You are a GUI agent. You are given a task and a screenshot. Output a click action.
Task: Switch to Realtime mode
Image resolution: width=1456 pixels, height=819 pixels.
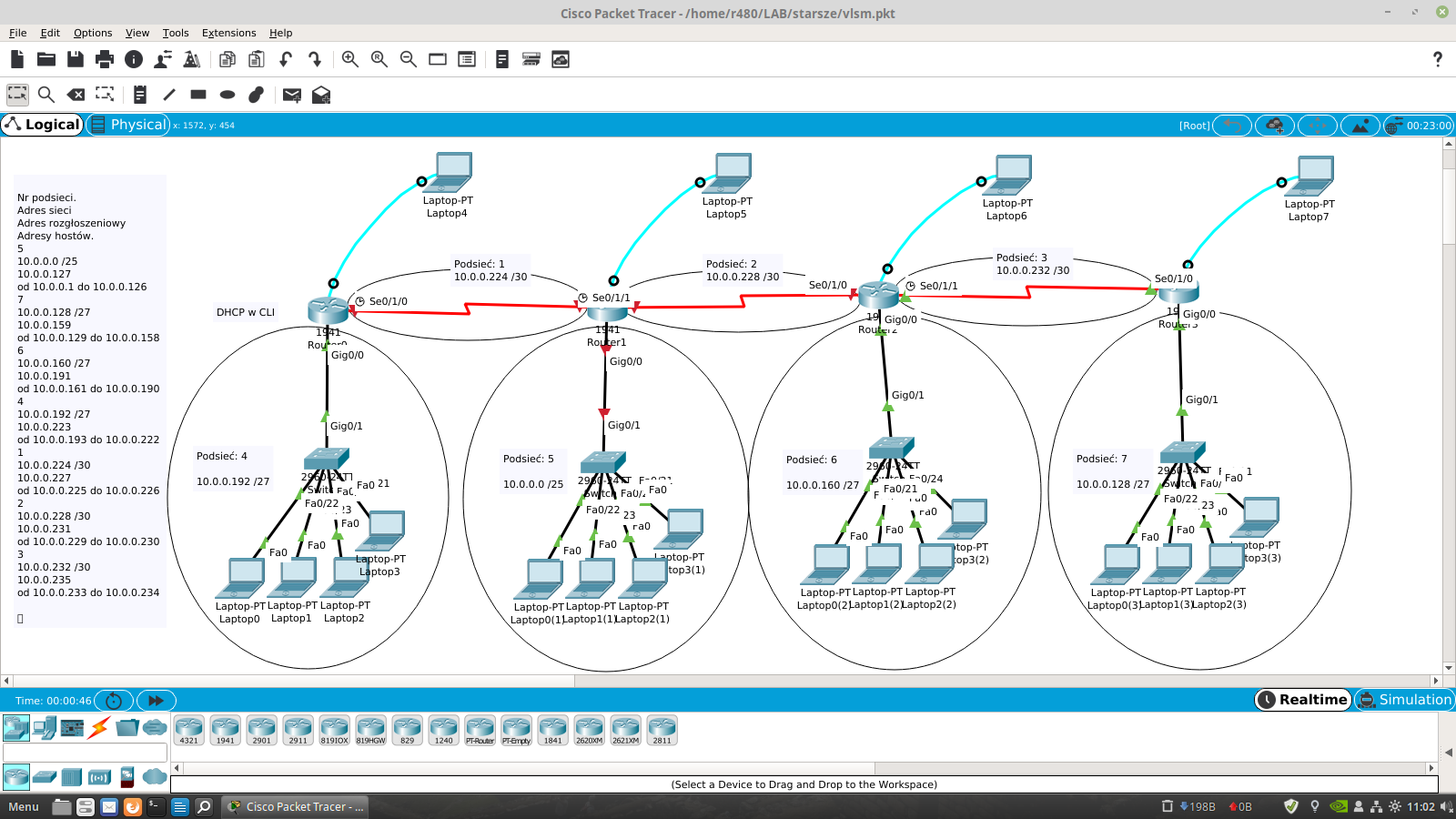(1303, 700)
